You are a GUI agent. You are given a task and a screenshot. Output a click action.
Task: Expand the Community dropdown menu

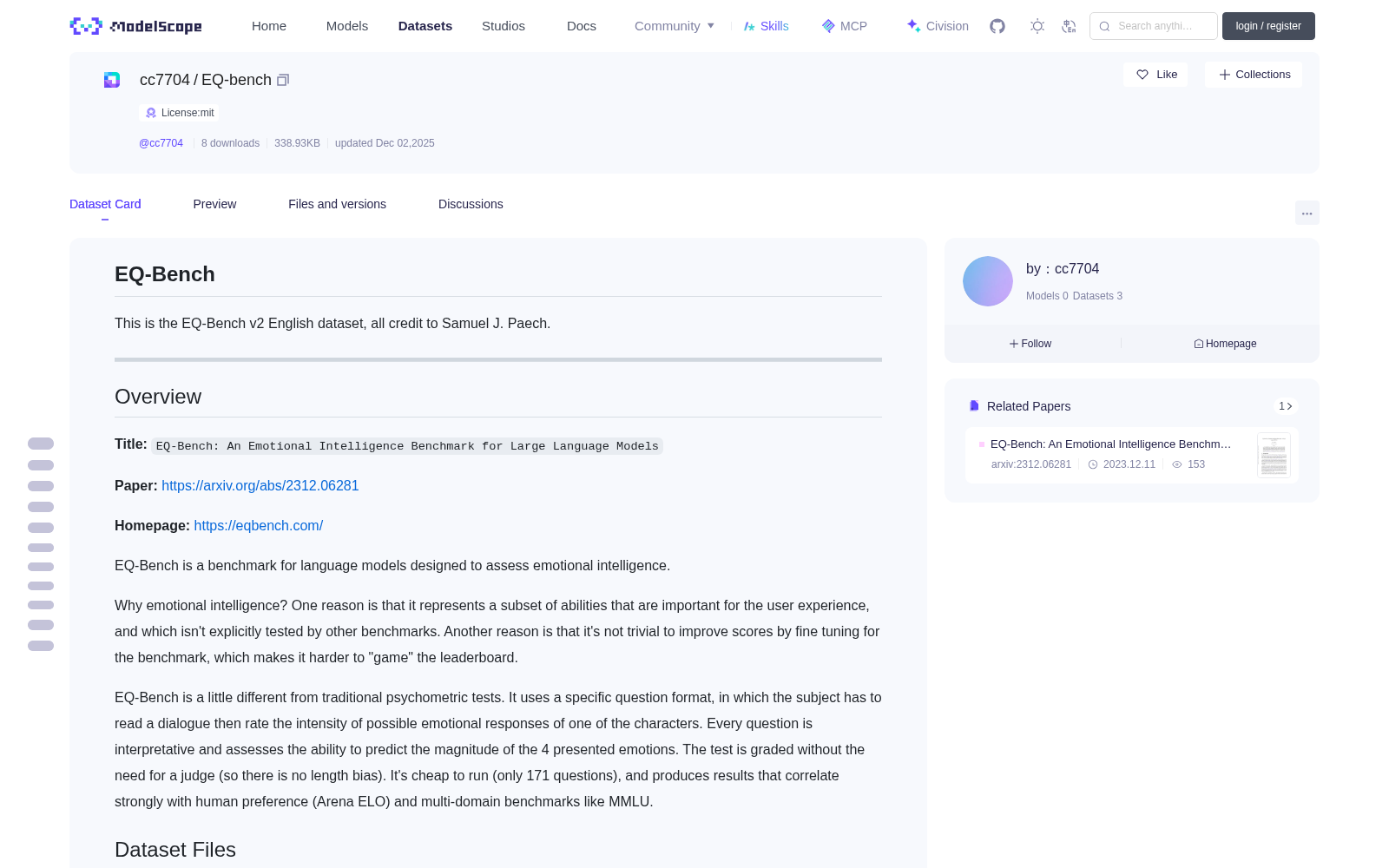(x=675, y=26)
